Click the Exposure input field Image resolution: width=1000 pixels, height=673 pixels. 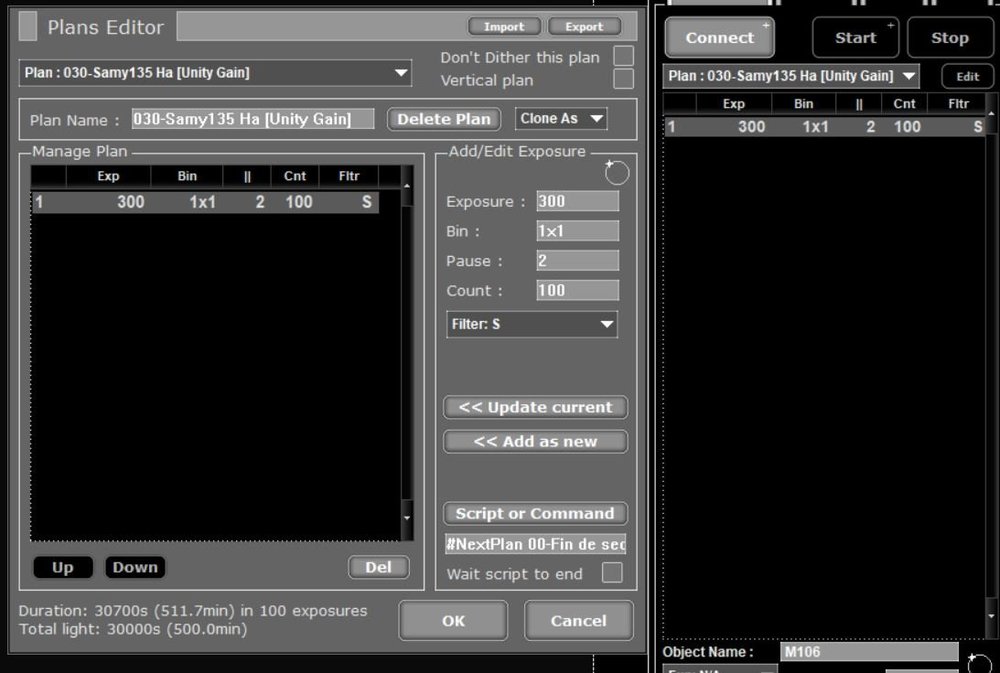tap(577, 202)
